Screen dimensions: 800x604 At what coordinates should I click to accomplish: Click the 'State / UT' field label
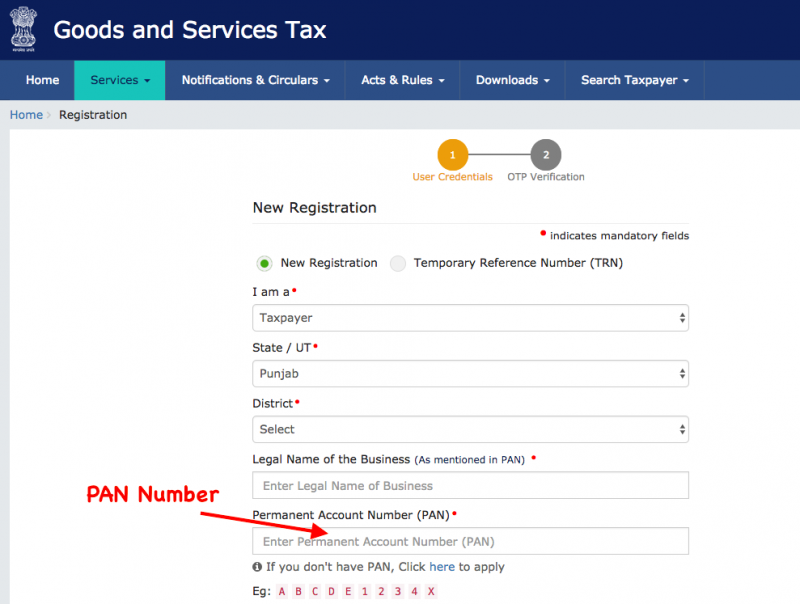point(282,347)
